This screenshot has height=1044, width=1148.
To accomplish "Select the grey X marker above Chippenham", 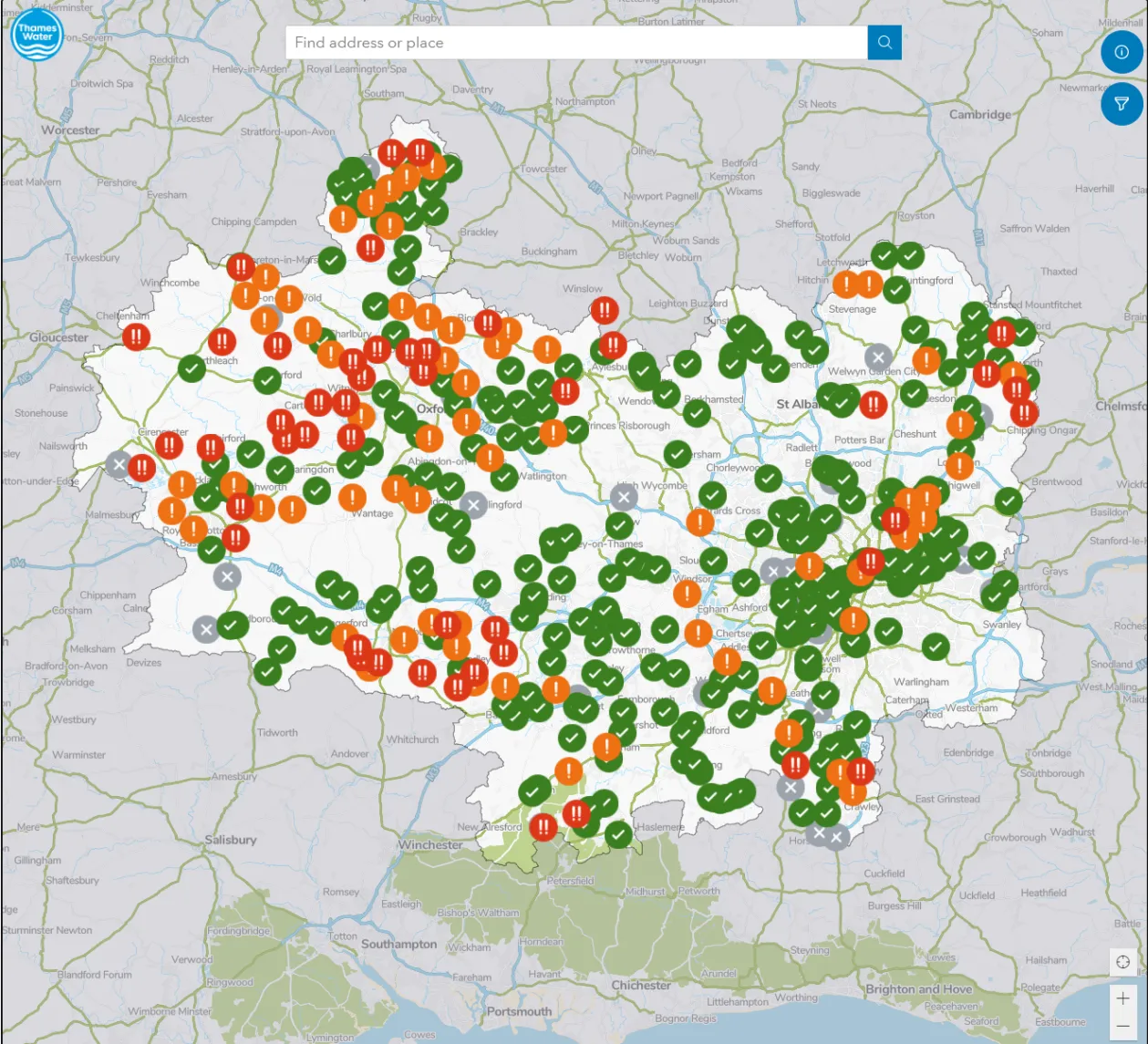I will pos(227,576).
